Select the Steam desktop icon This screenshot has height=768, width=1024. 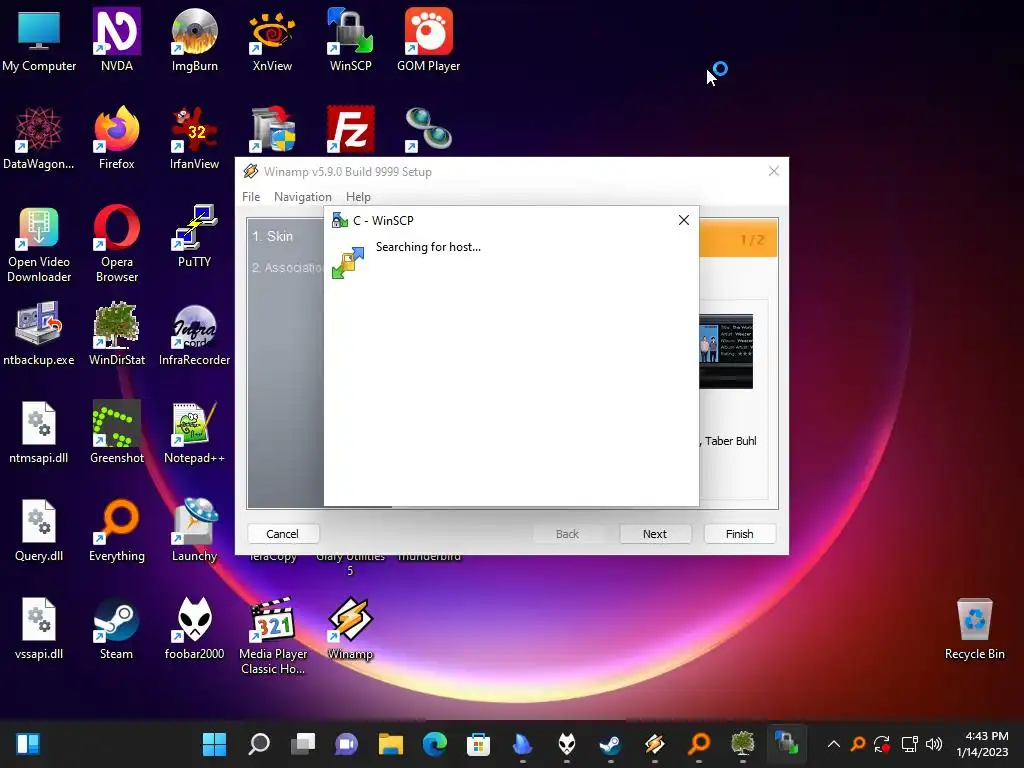pyautogui.click(x=117, y=628)
